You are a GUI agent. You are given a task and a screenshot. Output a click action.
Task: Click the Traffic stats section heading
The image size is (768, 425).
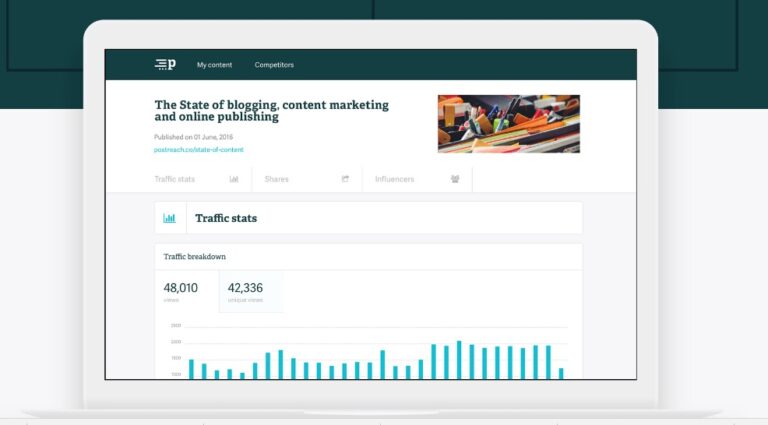(226, 218)
